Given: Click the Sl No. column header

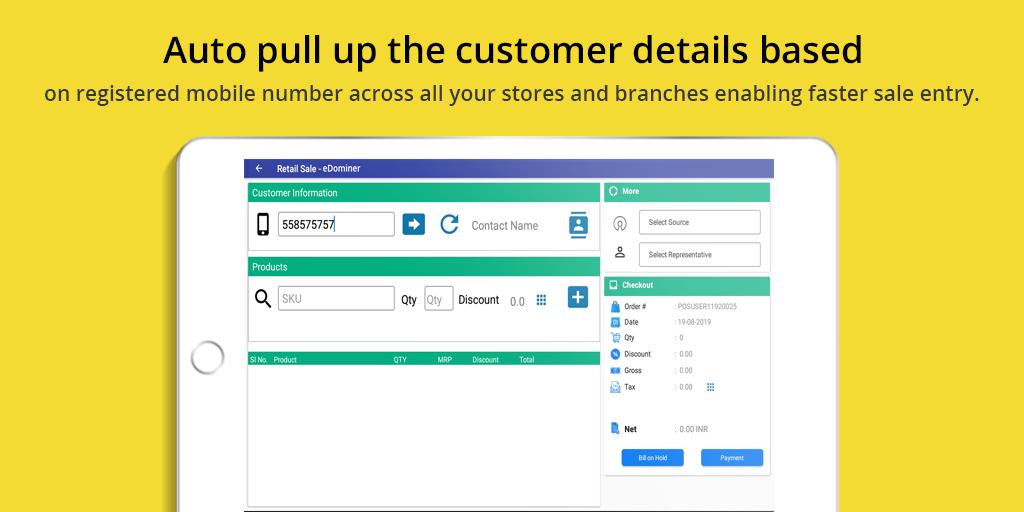Looking at the screenshot, I should pyautogui.click(x=259, y=360).
